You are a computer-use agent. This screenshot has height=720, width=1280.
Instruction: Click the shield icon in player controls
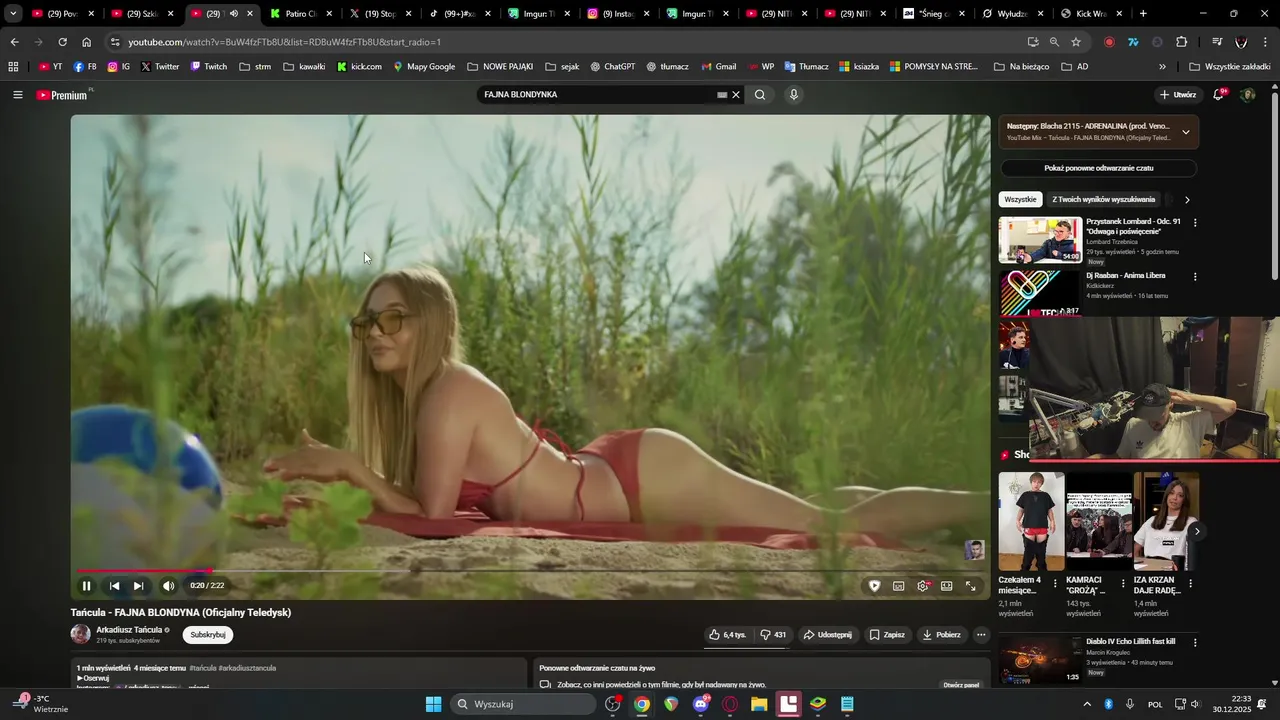point(874,586)
